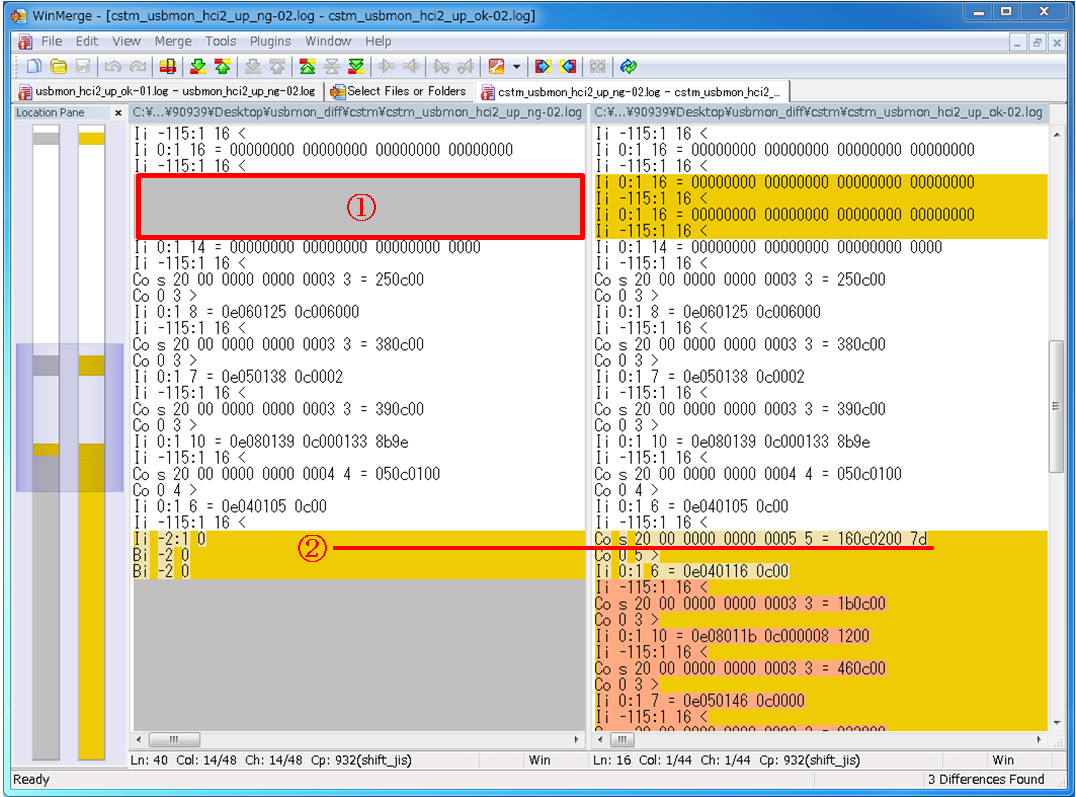Screen dimensions: 1076x797
Task: Jump to next difference (red down arrow)
Action: tap(198, 67)
